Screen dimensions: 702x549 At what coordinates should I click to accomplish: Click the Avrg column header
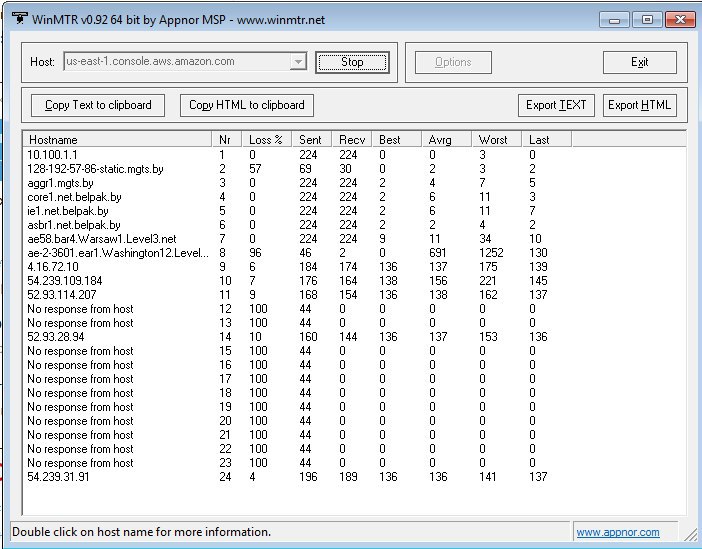tap(446, 140)
